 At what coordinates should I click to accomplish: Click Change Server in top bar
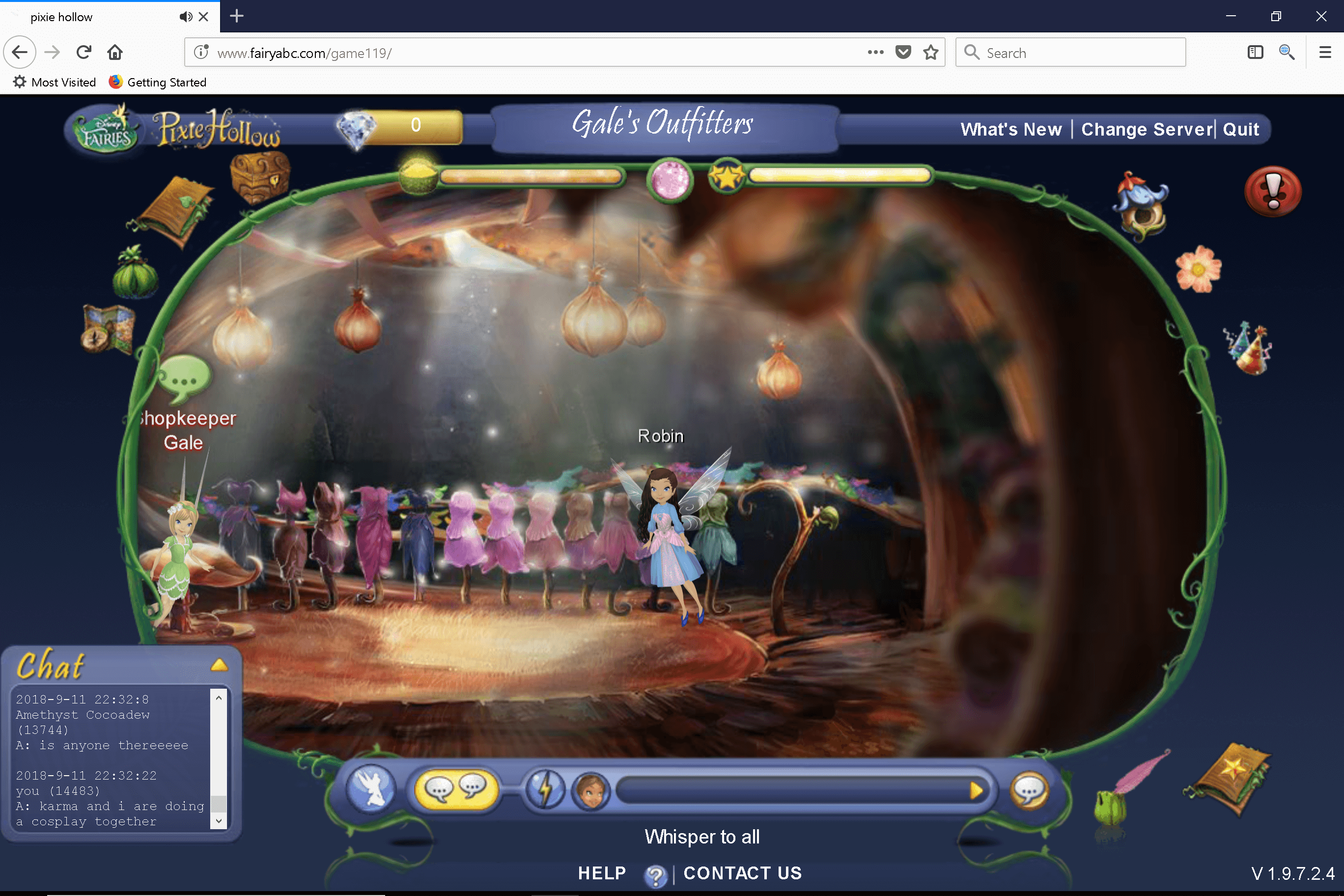coord(1147,129)
